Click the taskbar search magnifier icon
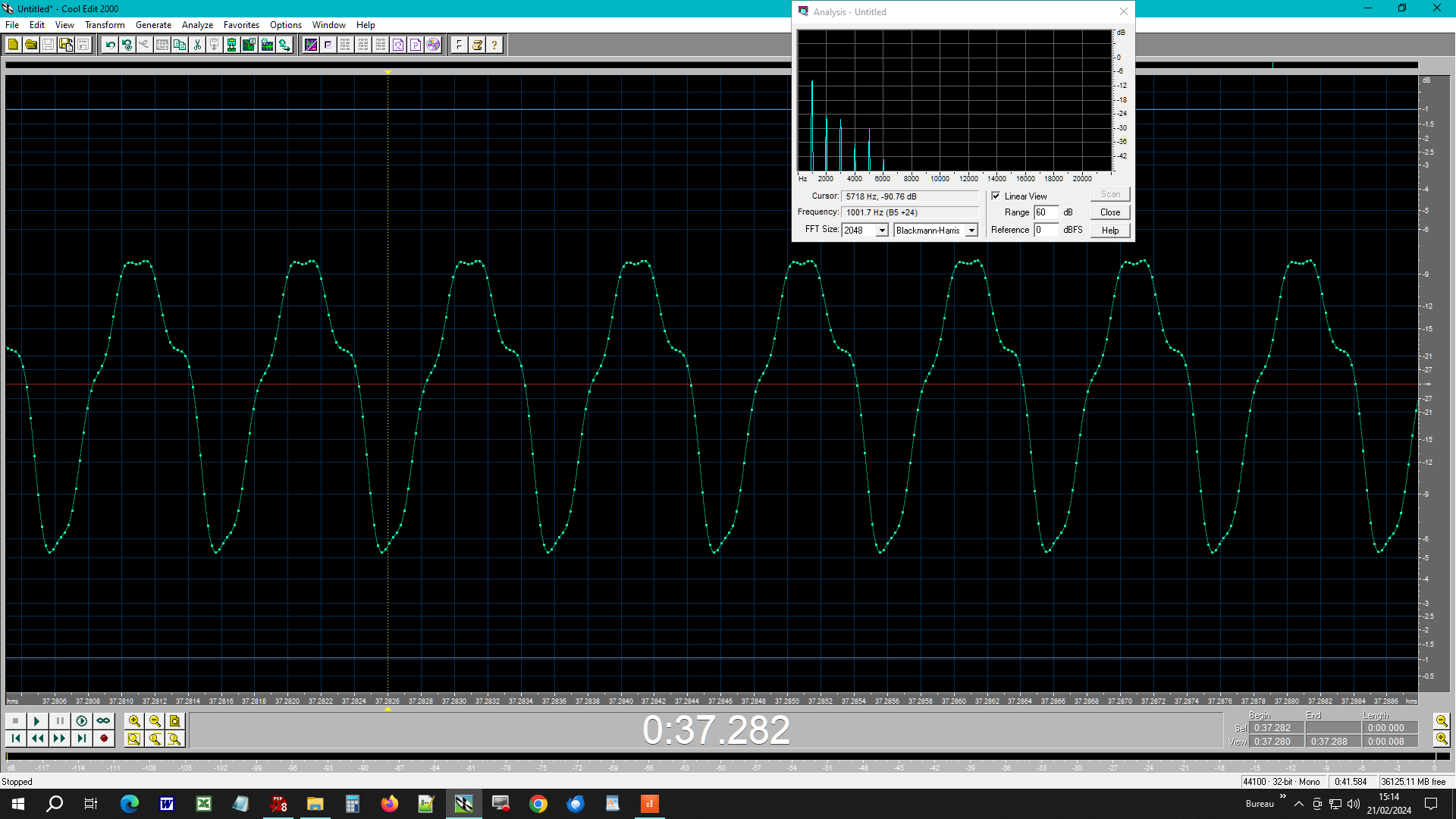The height and width of the screenshot is (819, 1456). 55,804
